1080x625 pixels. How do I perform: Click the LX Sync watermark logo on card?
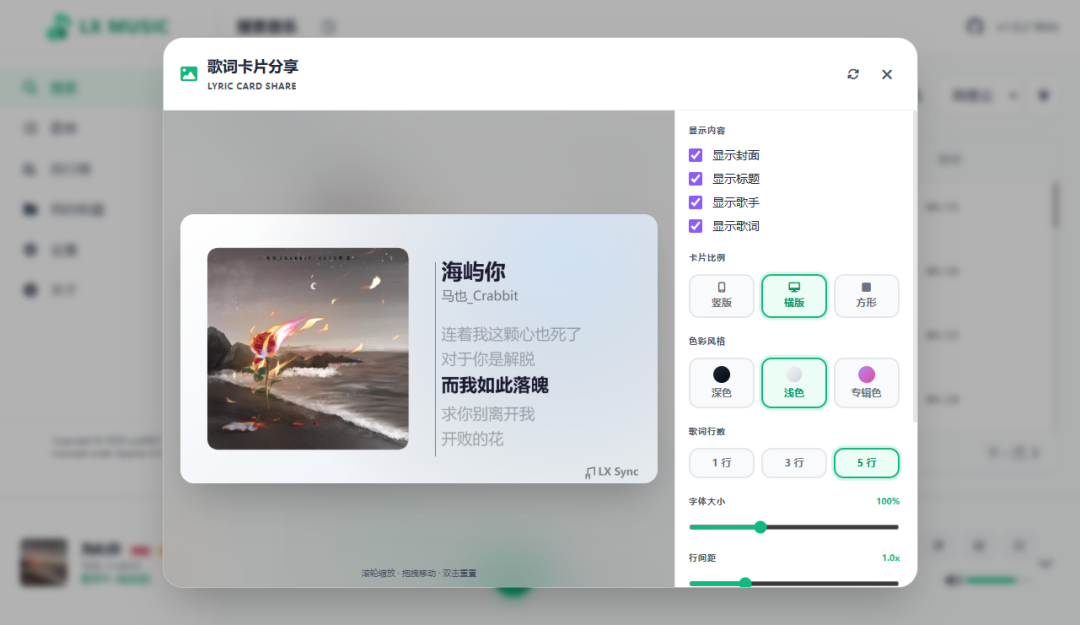(x=612, y=472)
